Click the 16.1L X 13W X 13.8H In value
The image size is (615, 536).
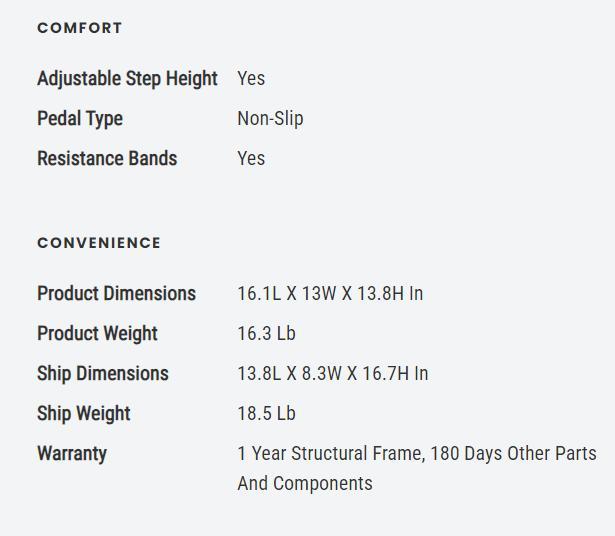(330, 293)
